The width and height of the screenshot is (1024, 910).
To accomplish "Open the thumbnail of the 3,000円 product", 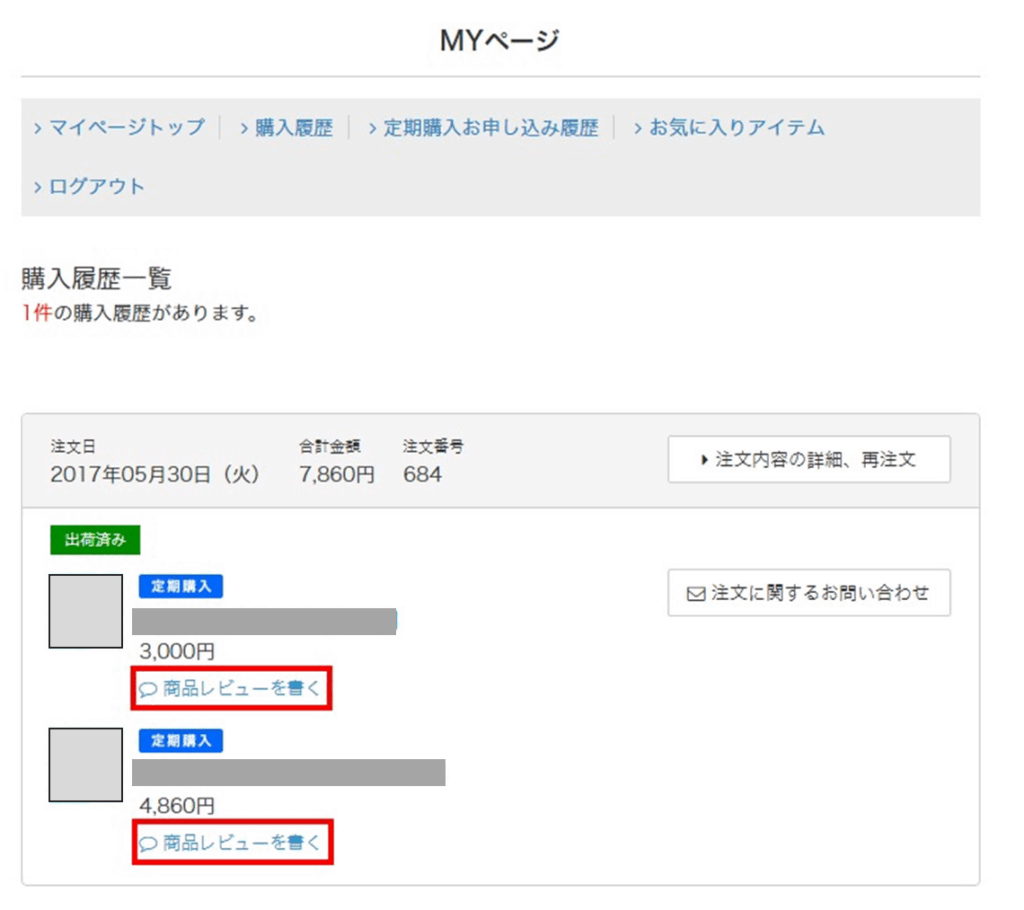I will (x=86, y=611).
